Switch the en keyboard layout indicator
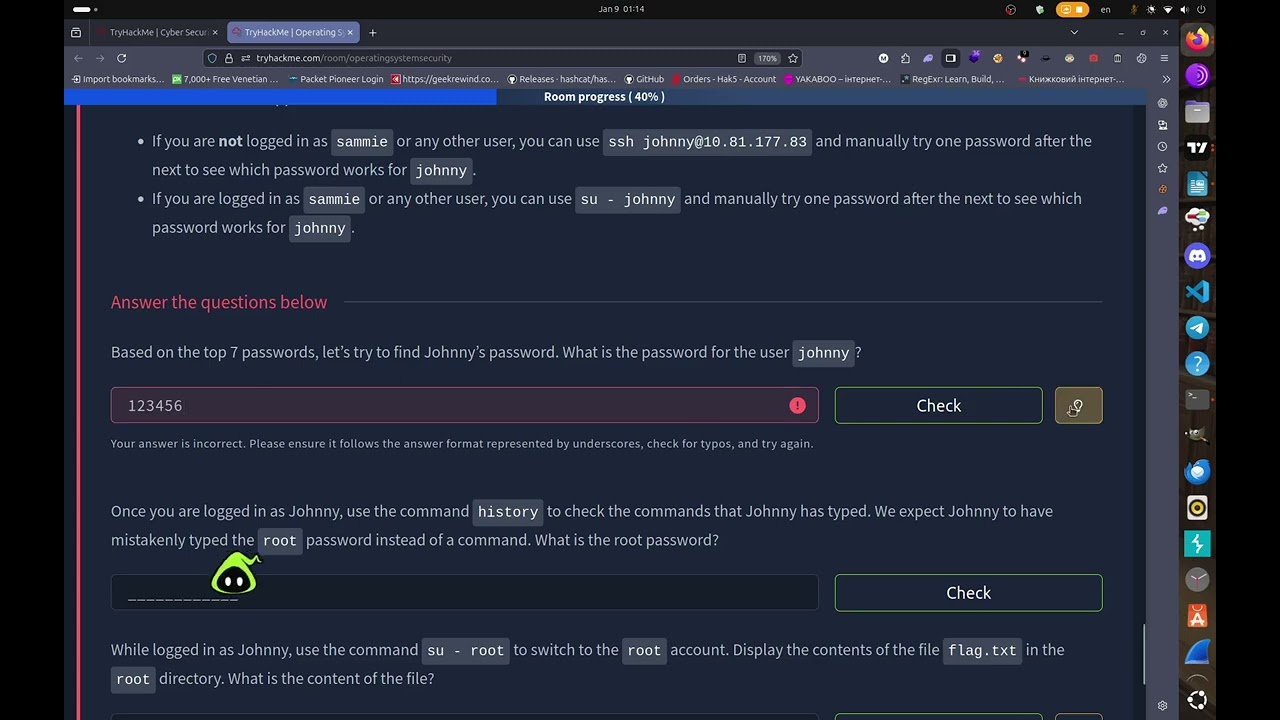The image size is (1280, 720). click(x=1105, y=9)
